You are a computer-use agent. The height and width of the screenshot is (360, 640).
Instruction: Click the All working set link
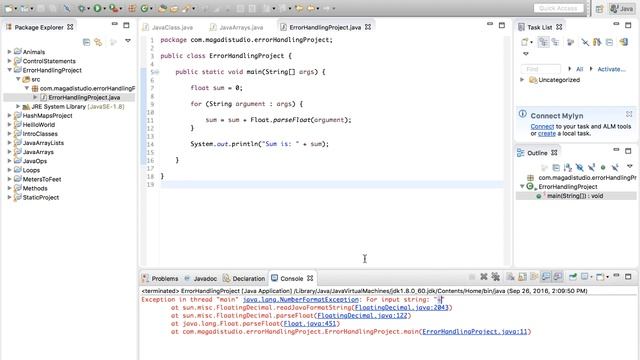pyautogui.click(x=580, y=69)
